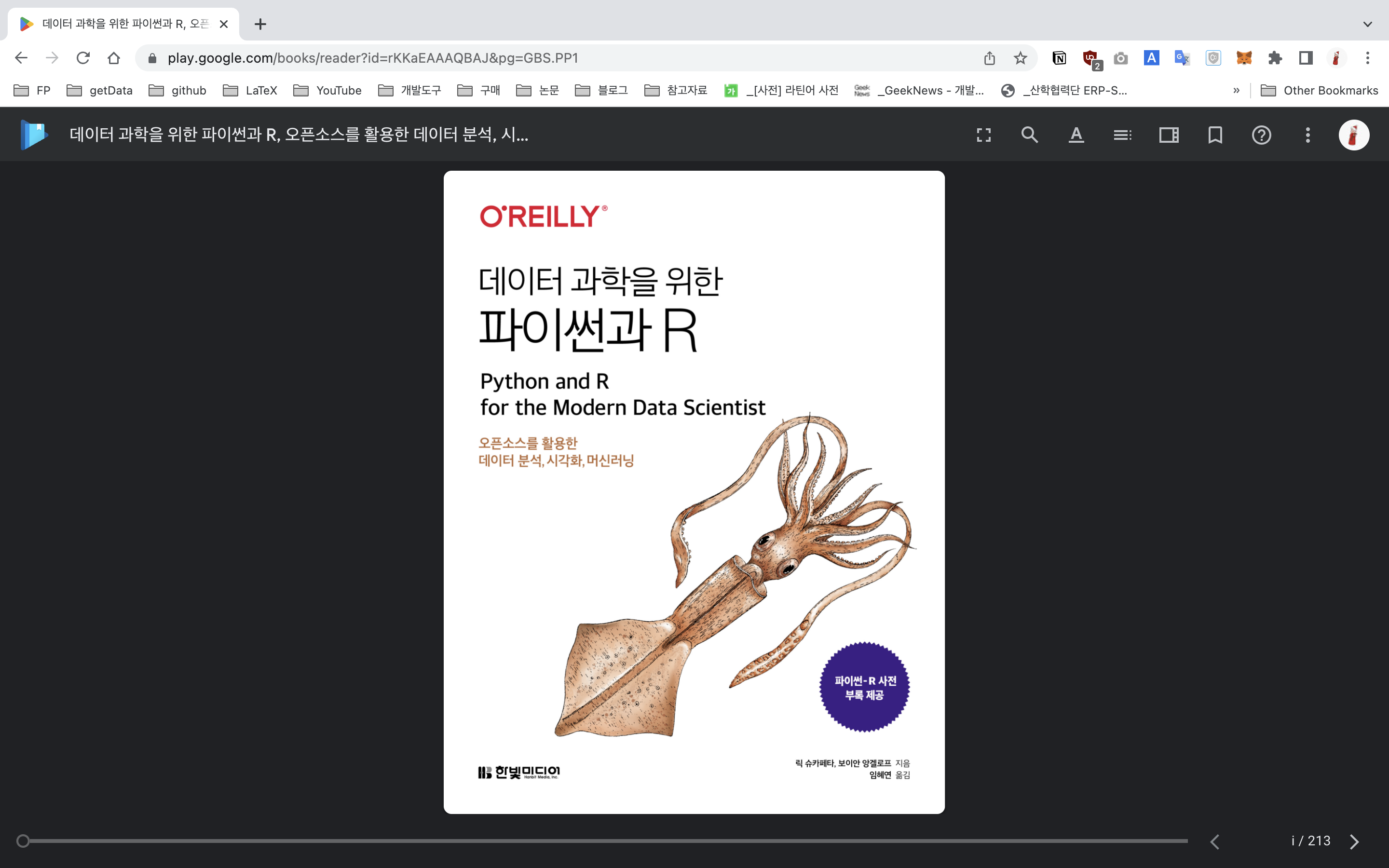Open the Google account avatar in reader
Viewport: 1389px width, 868px height.
(x=1354, y=135)
